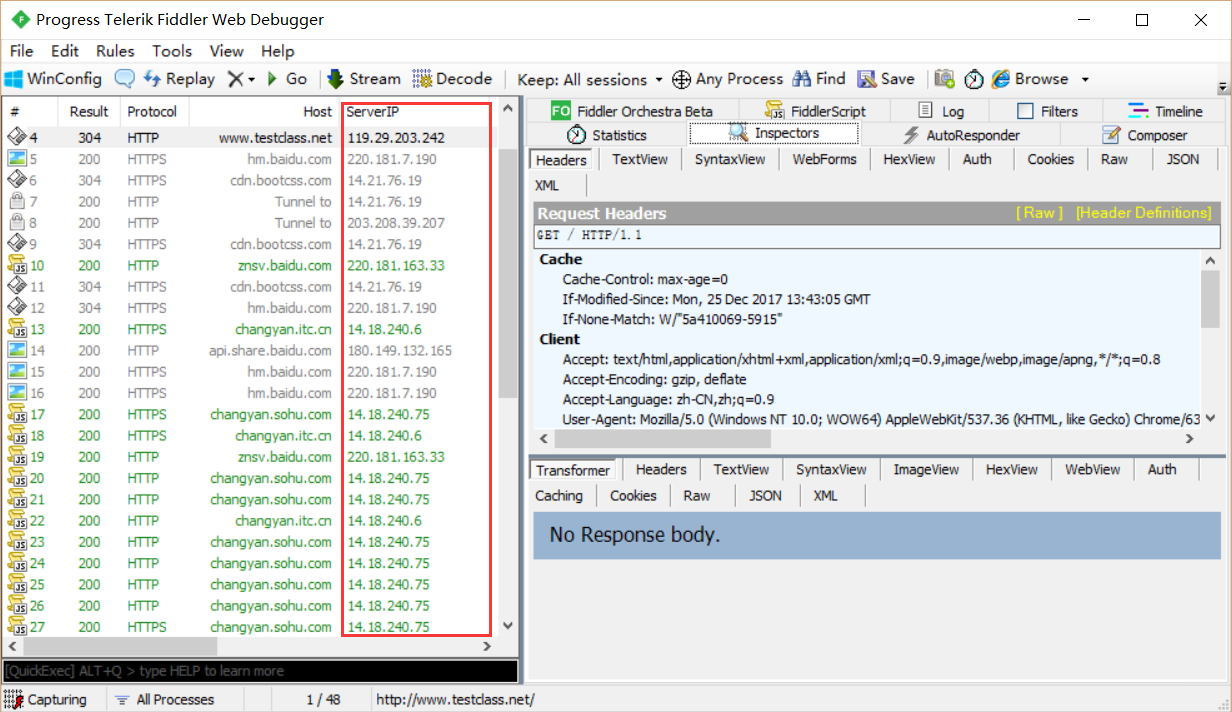Switch to the Statistics tab
This screenshot has height=712, width=1232.
tap(607, 135)
